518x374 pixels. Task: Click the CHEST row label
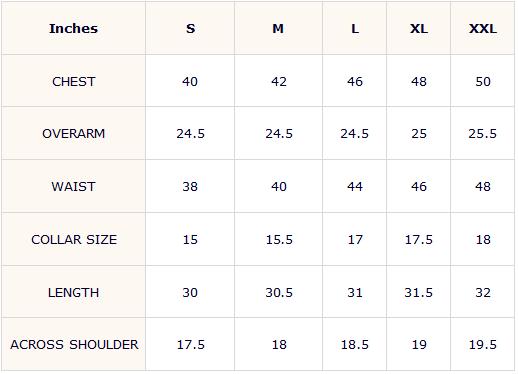tap(74, 81)
